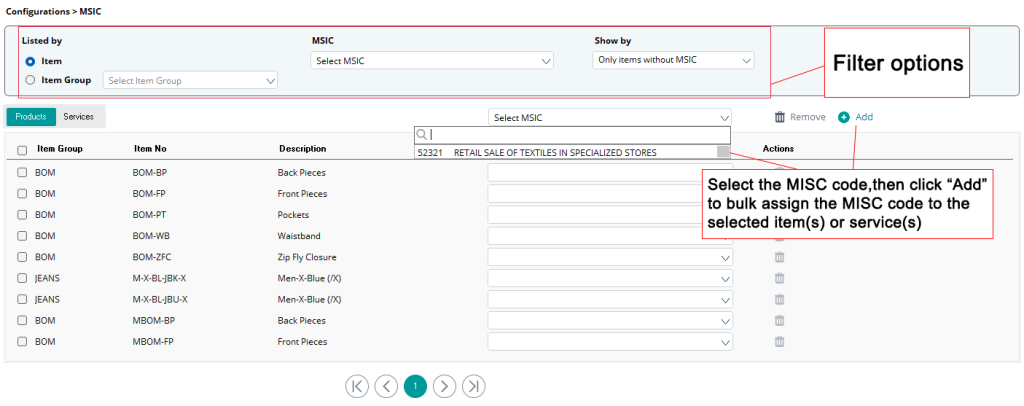Select page 1 in pagination
This screenshot has height=406, width=1024.
pos(415,386)
